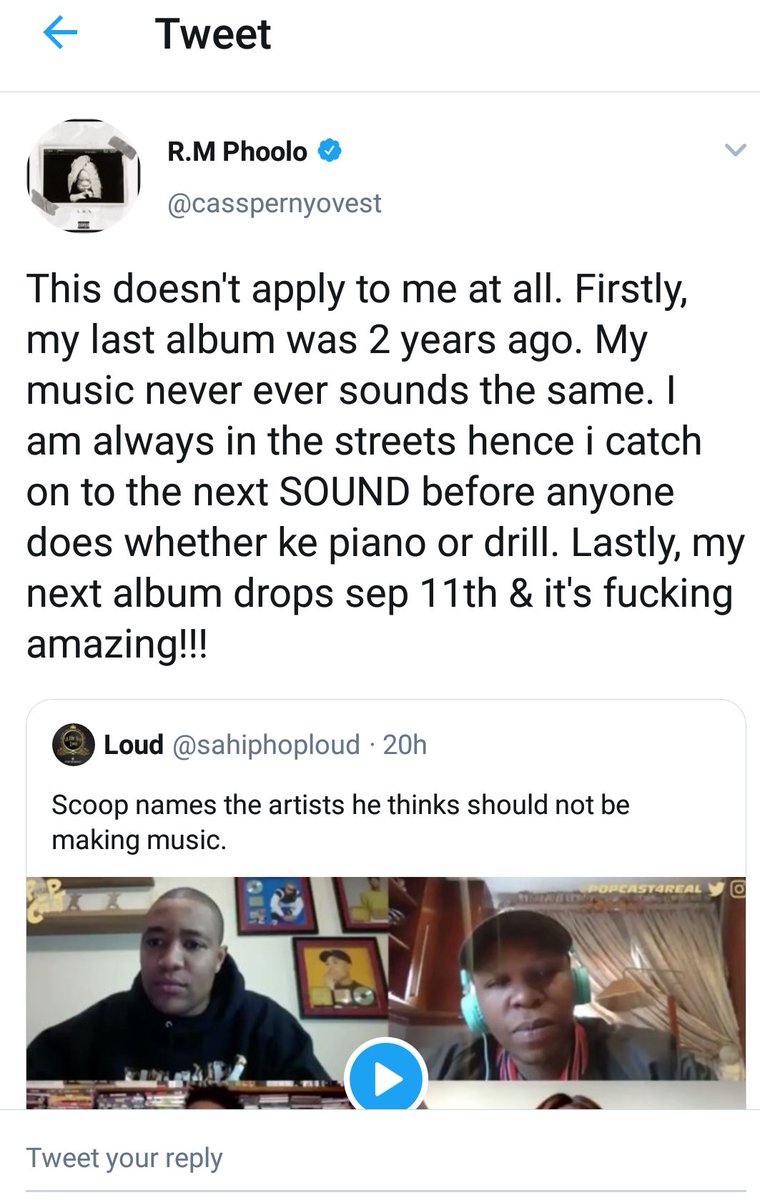Open the Loud display name

[x=134, y=745]
